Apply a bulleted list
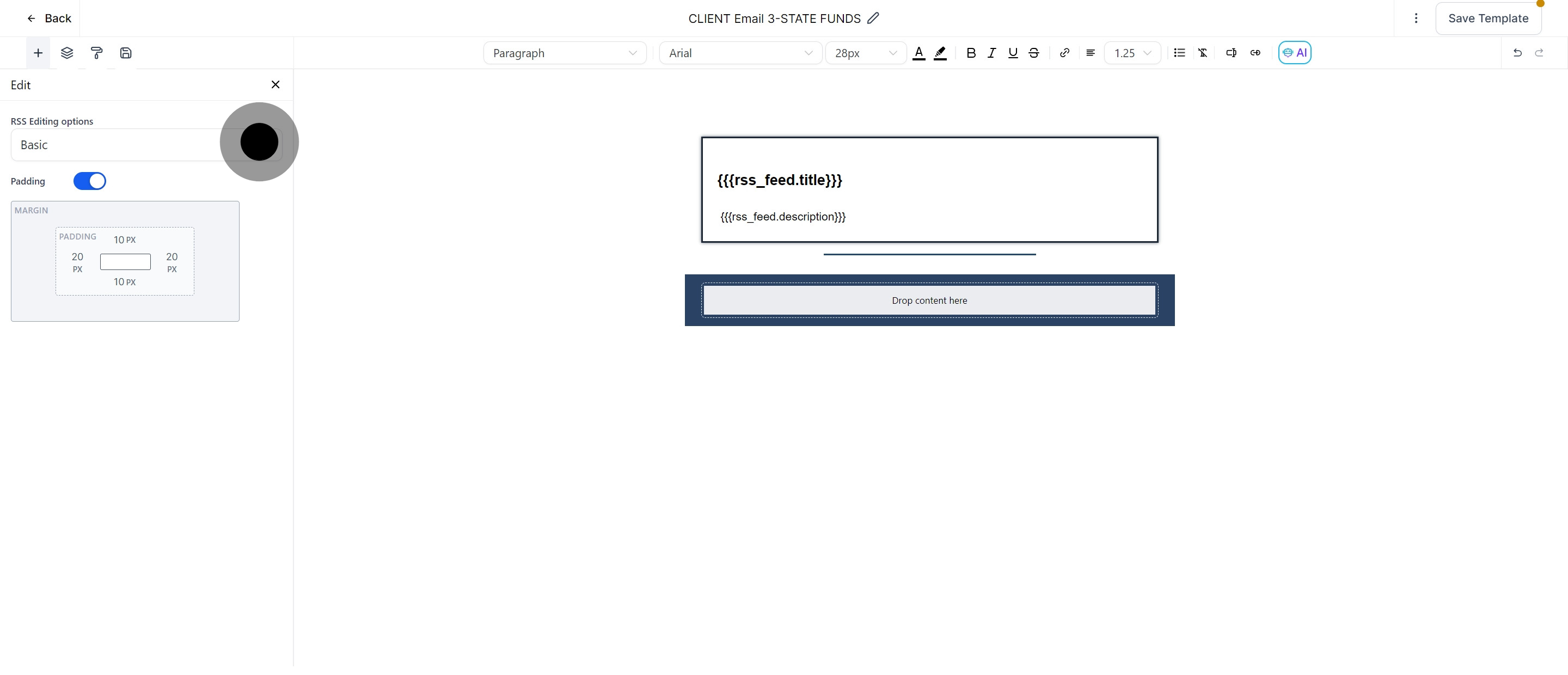The image size is (1568, 675). coord(1180,53)
